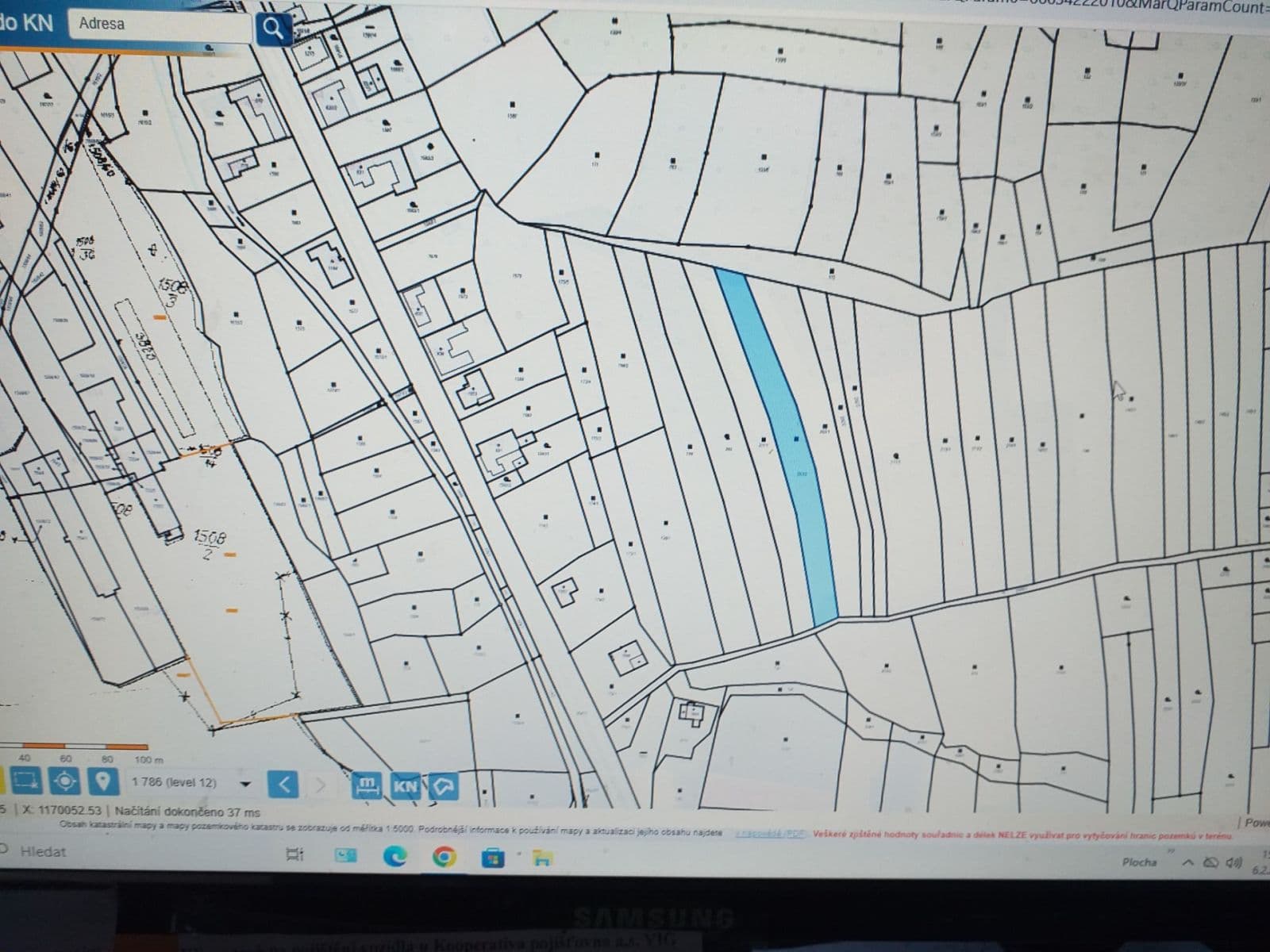Open Microsoft Edge from the taskbar
Image resolution: width=1270 pixels, height=952 pixels.
coord(395,858)
